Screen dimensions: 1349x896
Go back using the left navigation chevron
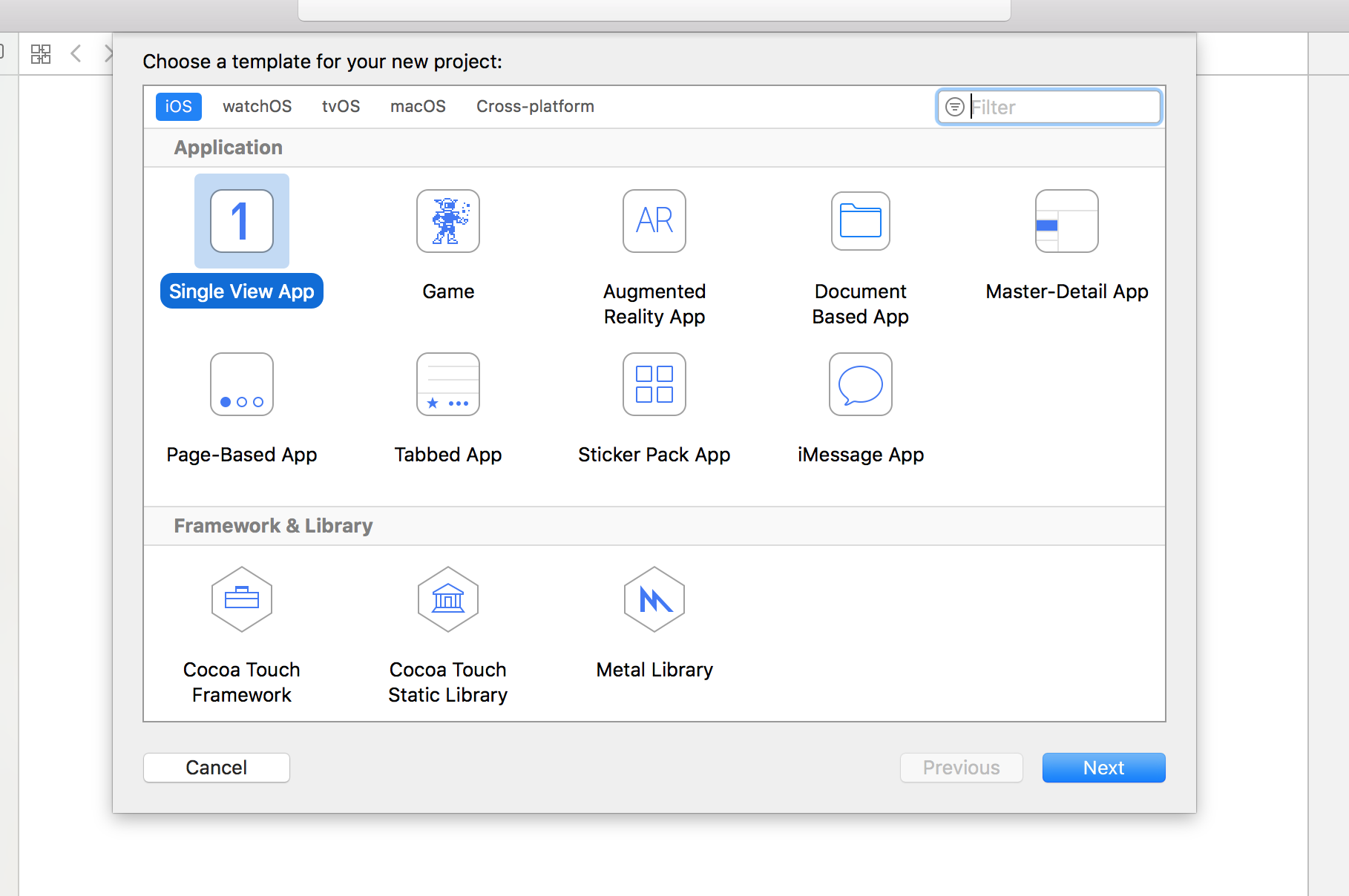76,53
